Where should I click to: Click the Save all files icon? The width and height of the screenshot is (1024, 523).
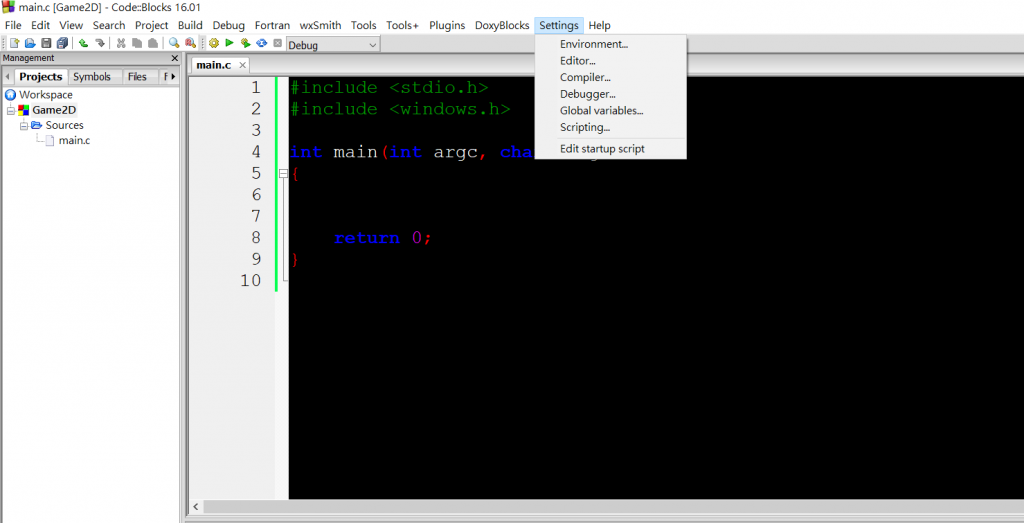(x=62, y=43)
